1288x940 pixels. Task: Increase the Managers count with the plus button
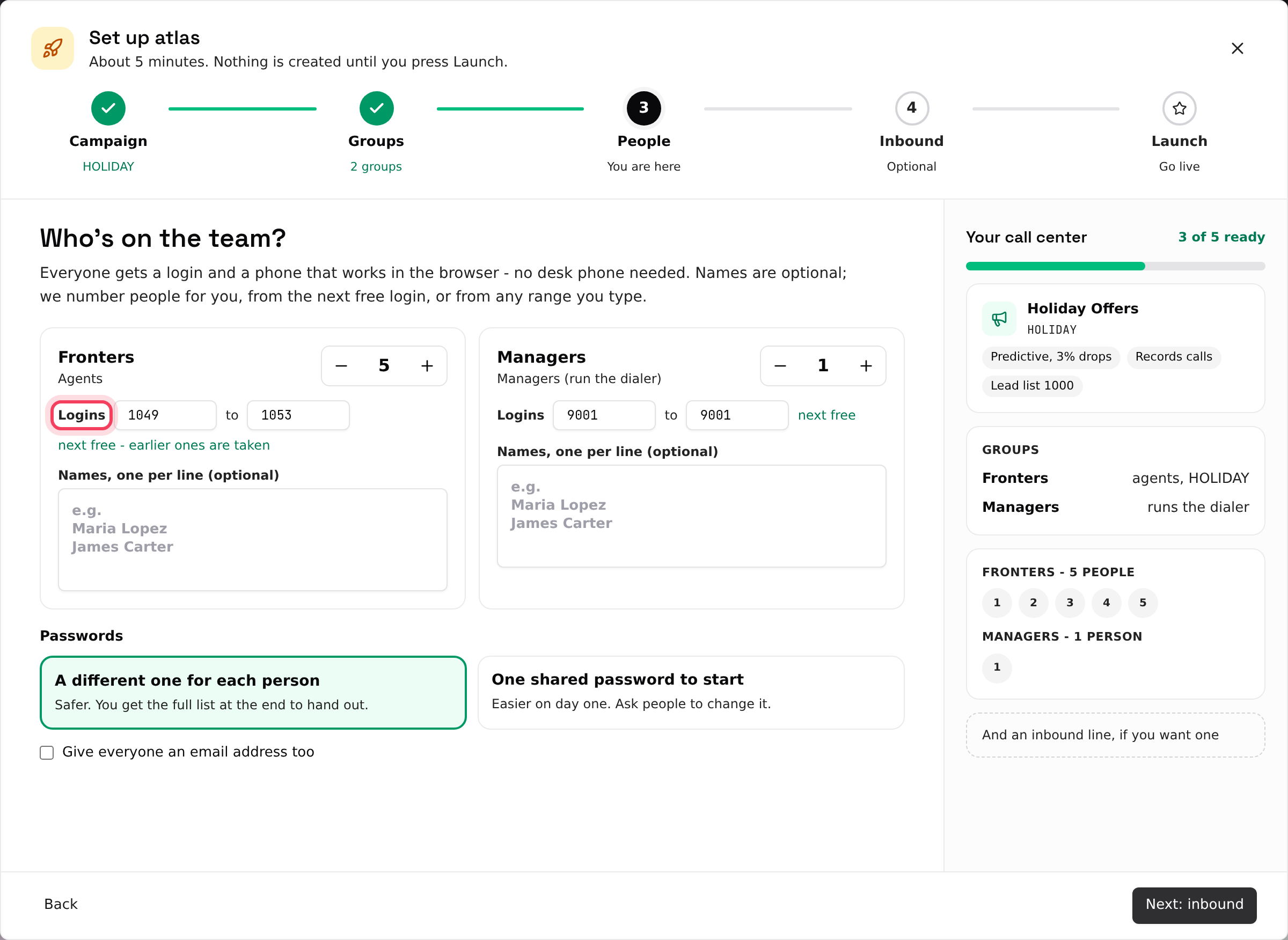(866, 366)
